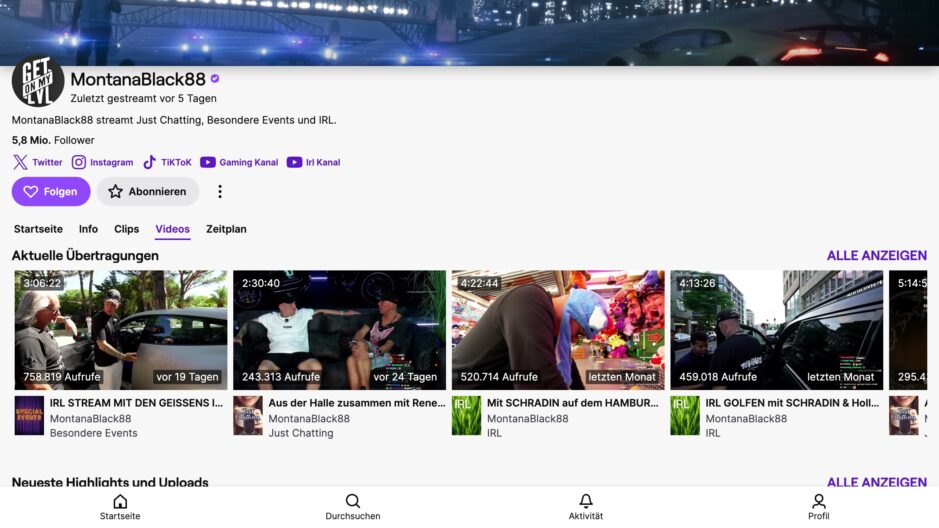Open title 'IRL STREAM MIT DEN GEISSENS'

[136, 403]
